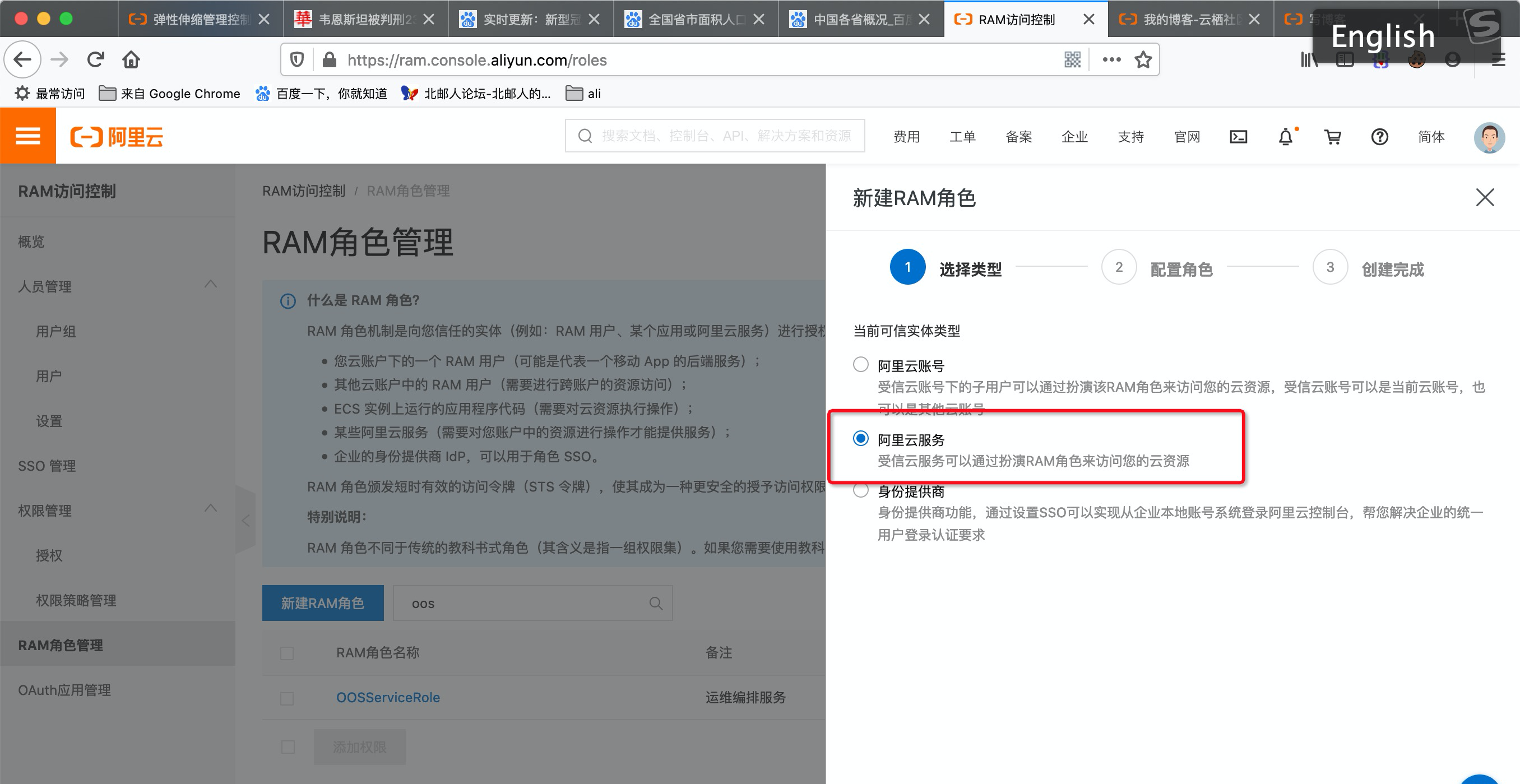Collapse the 权限管理 sidebar section
Viewport: 1520px width, 784px height.
click(211, 508)
